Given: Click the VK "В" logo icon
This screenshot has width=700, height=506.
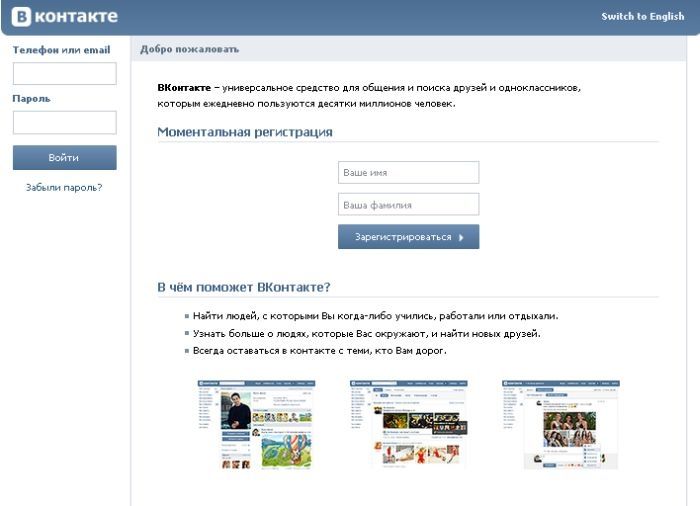Looking at the screenshot, I should pos(19,17).
